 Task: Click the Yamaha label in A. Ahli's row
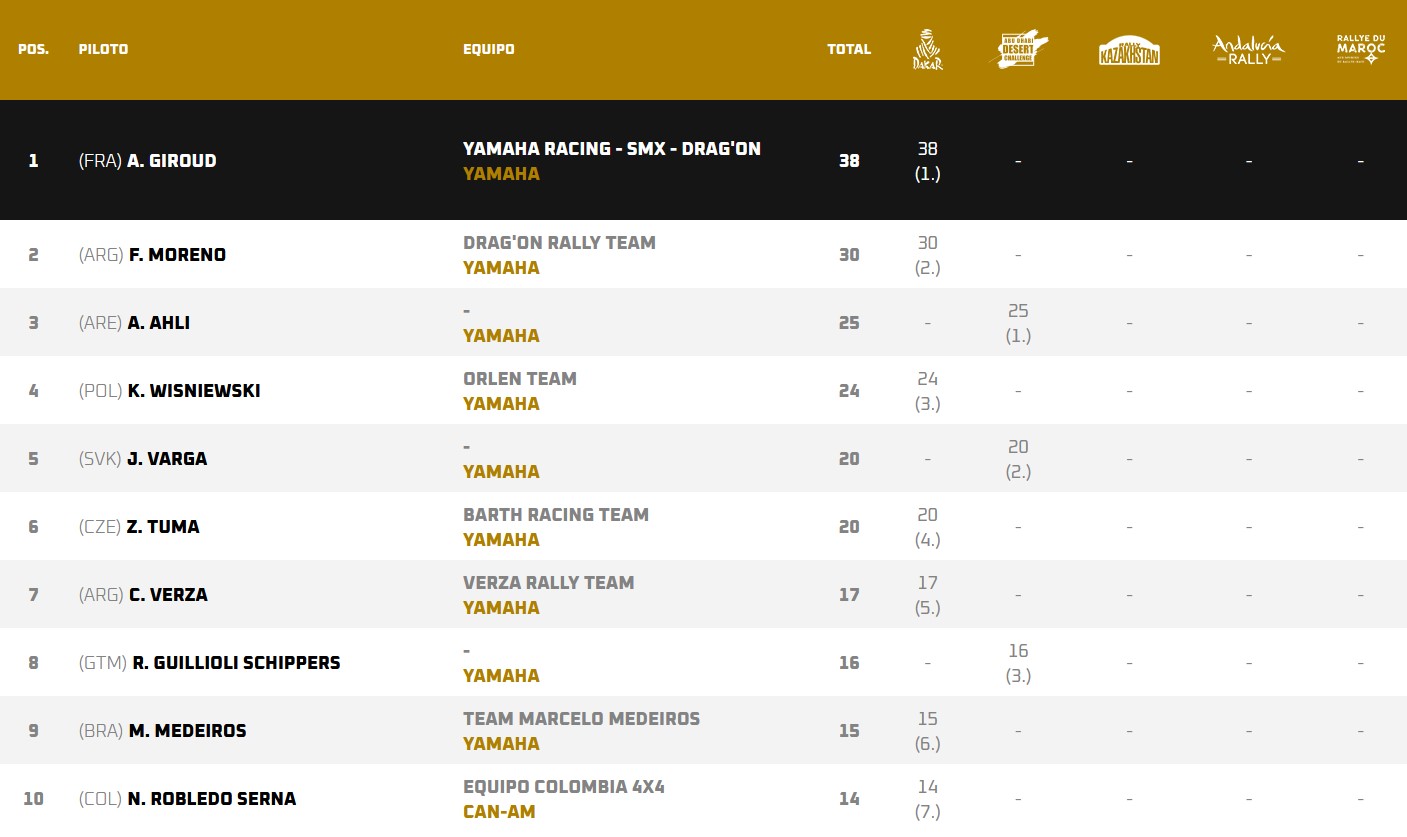pyautogui.click(x=501, y=336)
